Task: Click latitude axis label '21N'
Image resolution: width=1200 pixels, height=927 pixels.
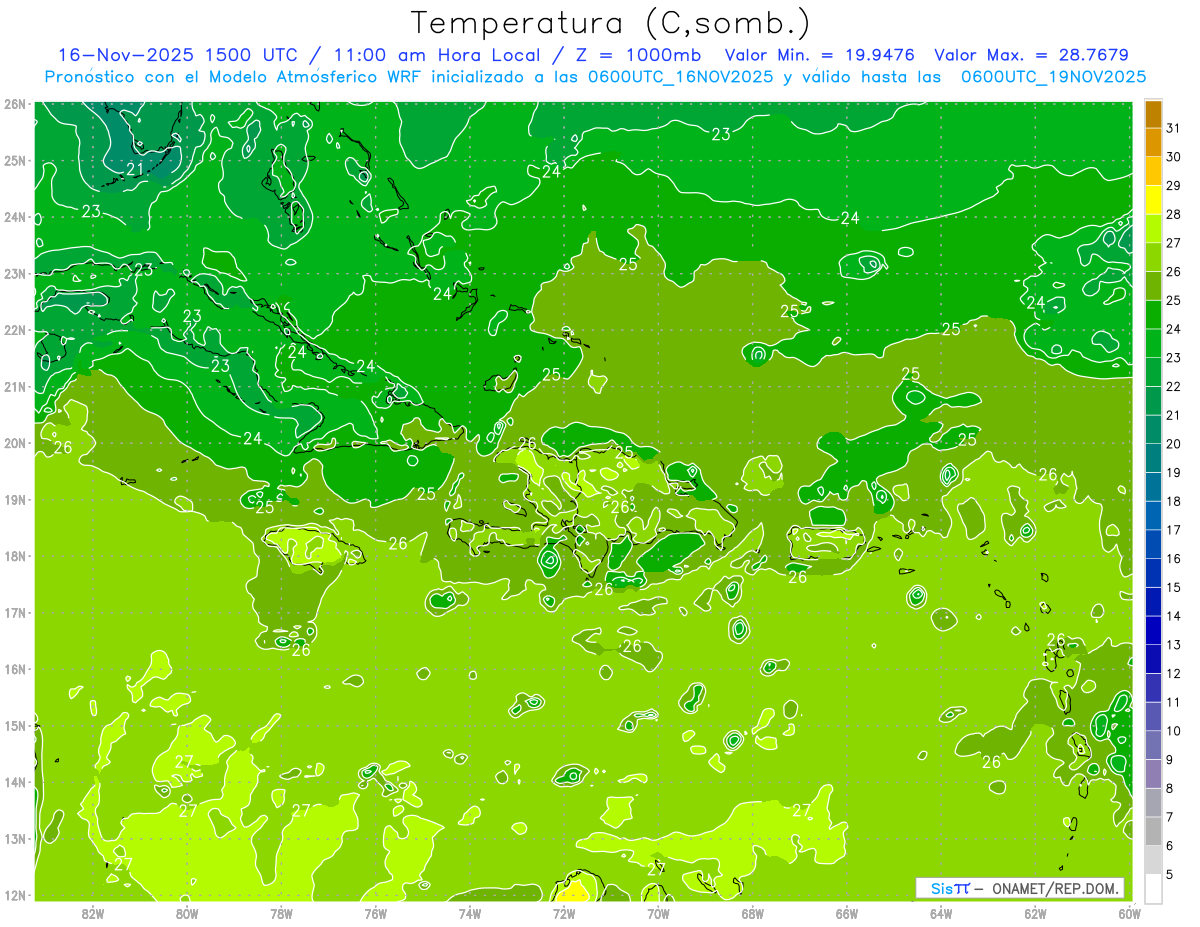Action: tap(15, 386)
